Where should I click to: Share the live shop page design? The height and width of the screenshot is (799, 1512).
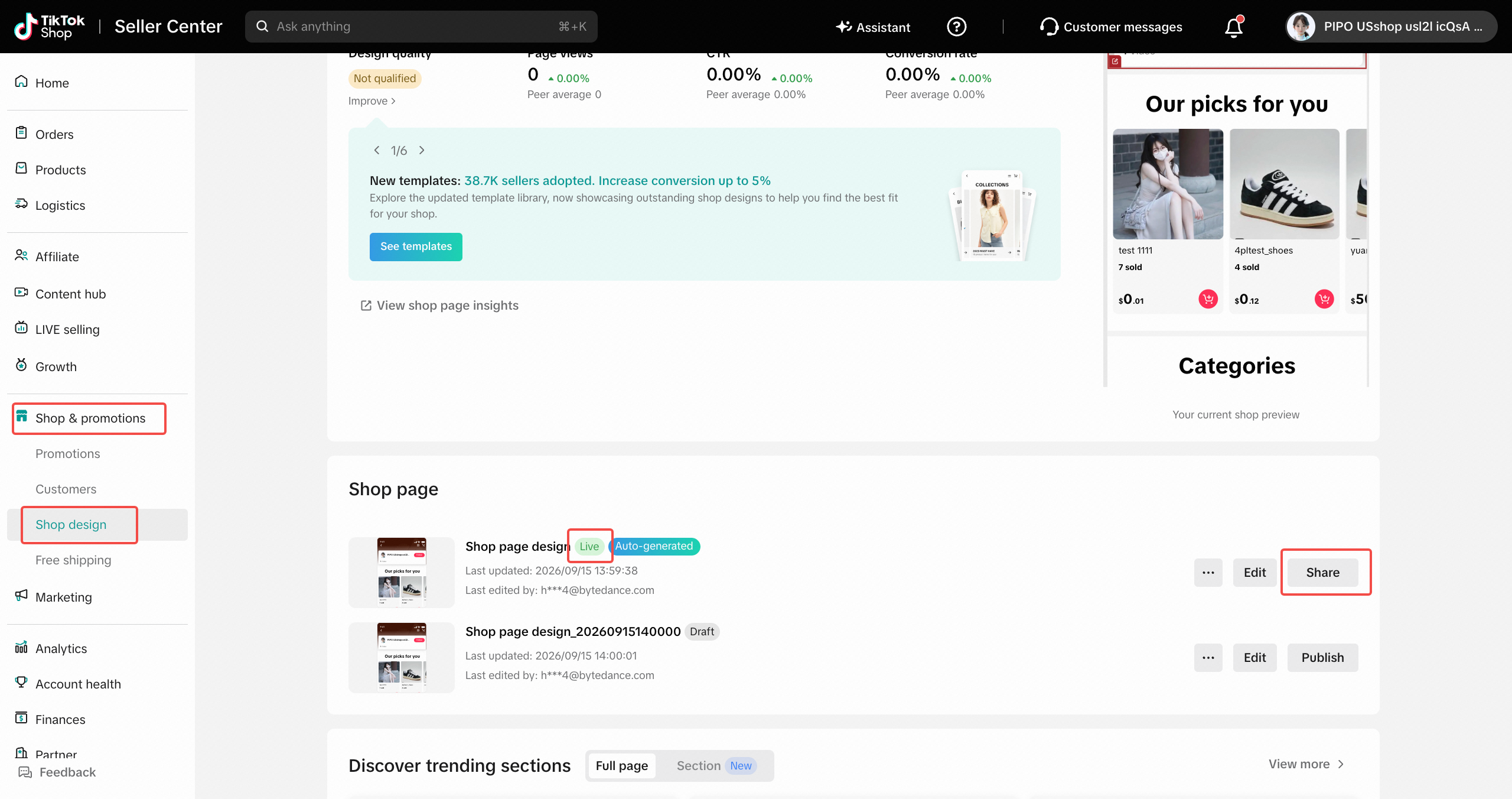point(1322,573)
